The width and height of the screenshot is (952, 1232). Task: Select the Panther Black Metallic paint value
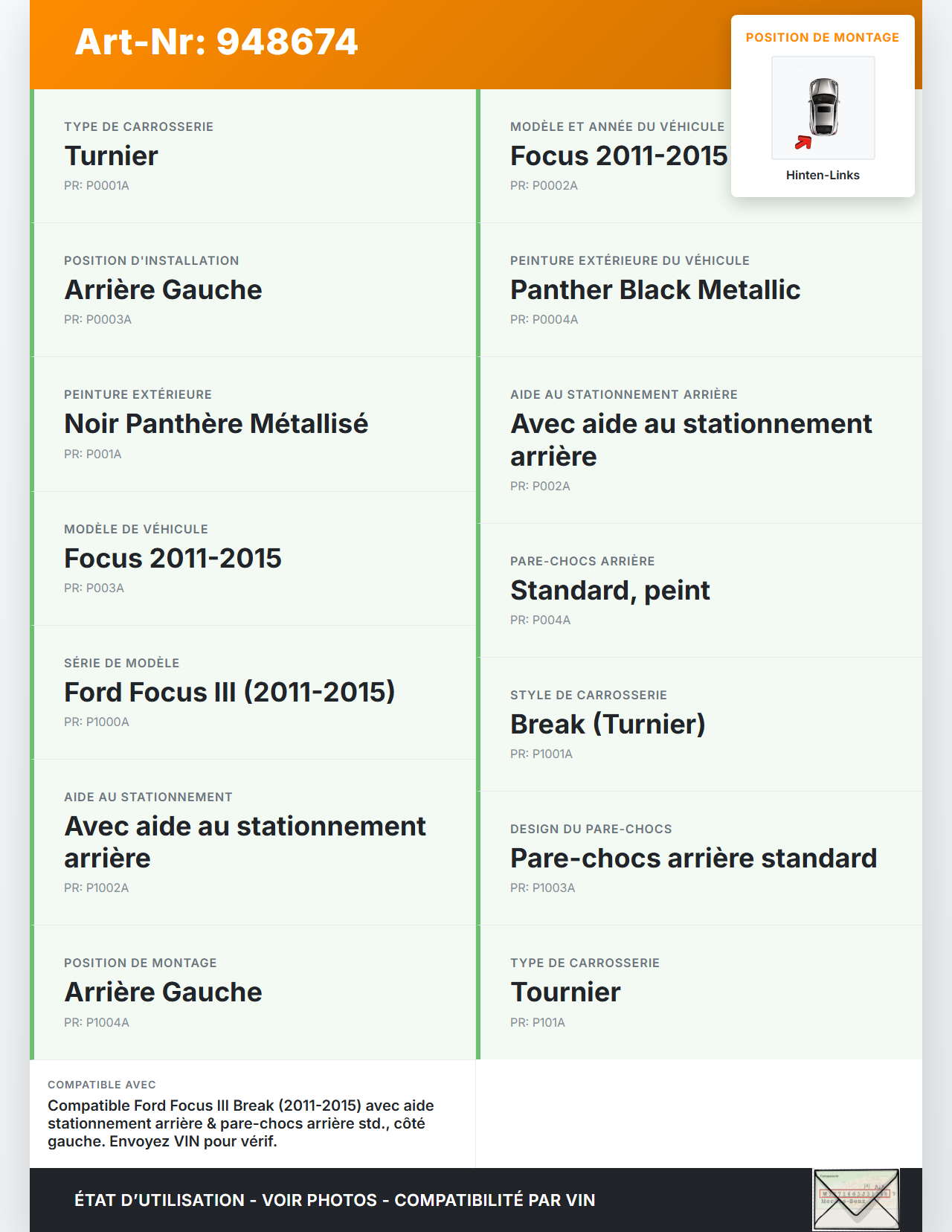coord(655,289)
